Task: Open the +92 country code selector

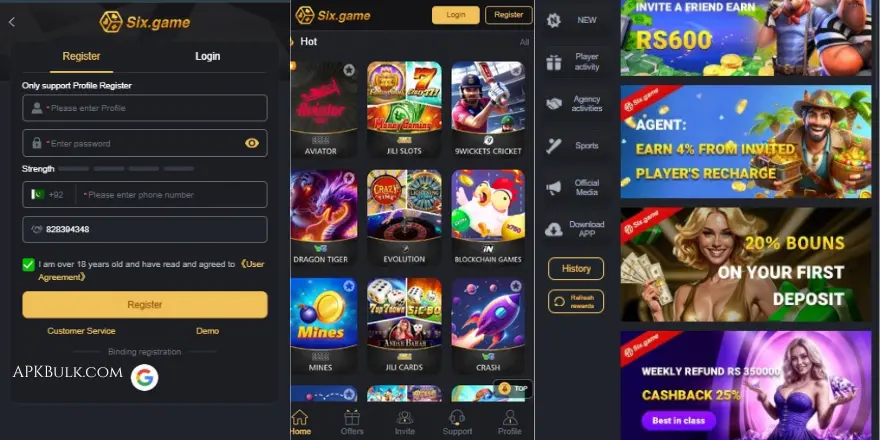Action: click(x=48, y=195)
